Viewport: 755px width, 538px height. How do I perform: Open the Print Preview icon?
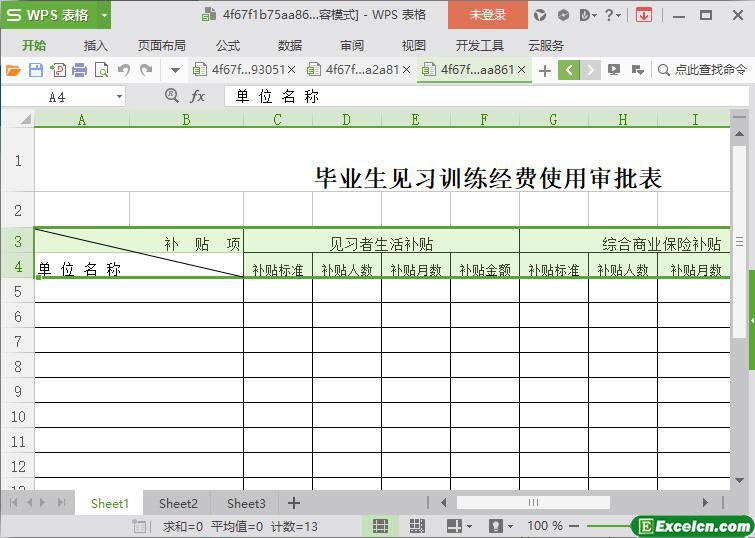(101, 70)
